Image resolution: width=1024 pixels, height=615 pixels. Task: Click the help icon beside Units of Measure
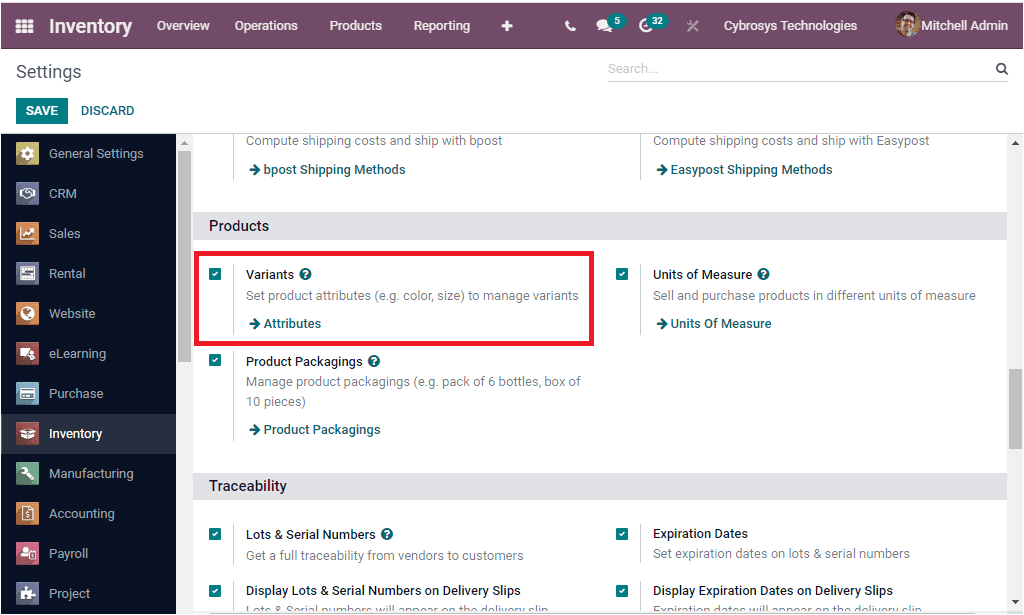coord(763,274)
